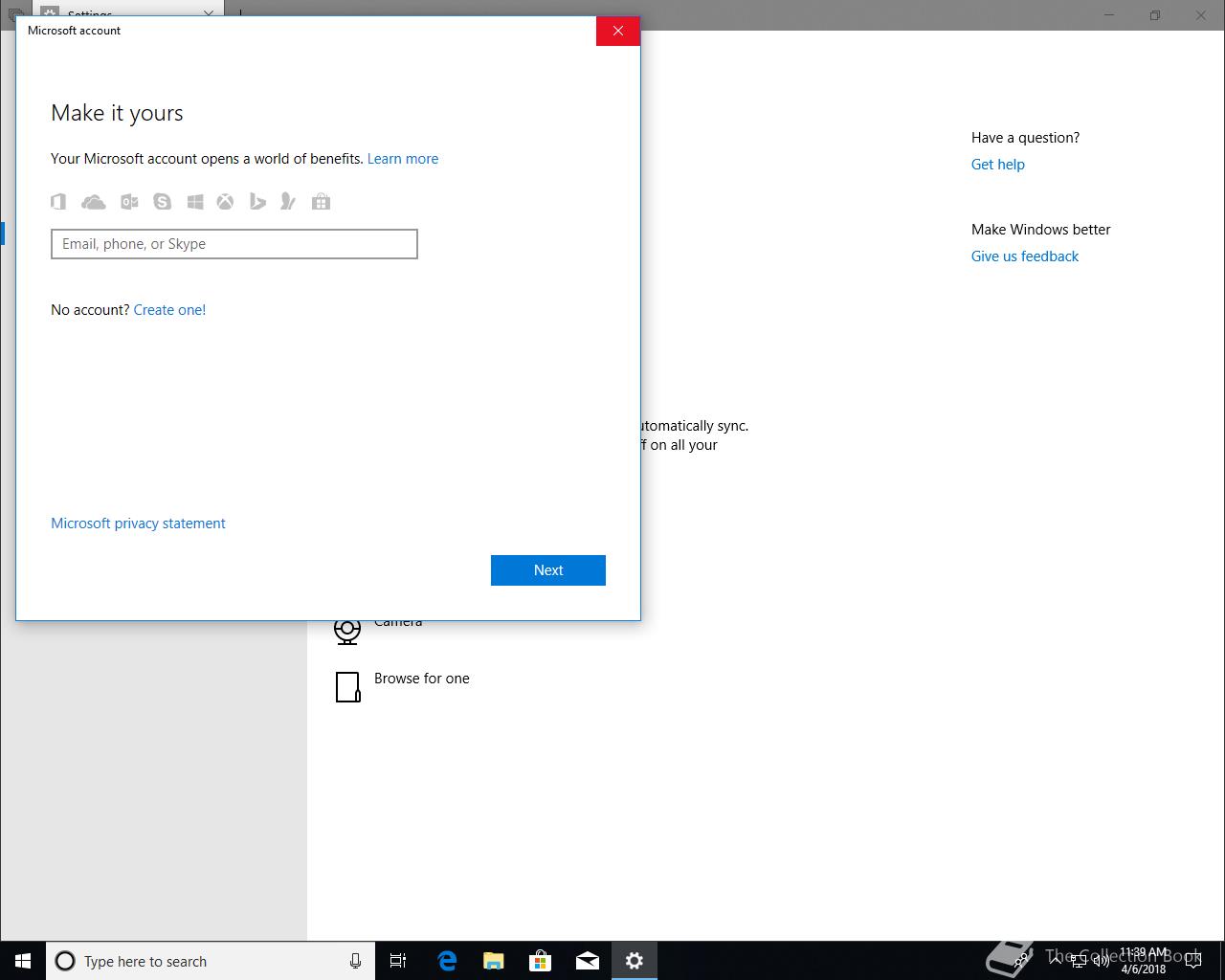Open the Microsoft privacy statement link

tap(138, 523)
